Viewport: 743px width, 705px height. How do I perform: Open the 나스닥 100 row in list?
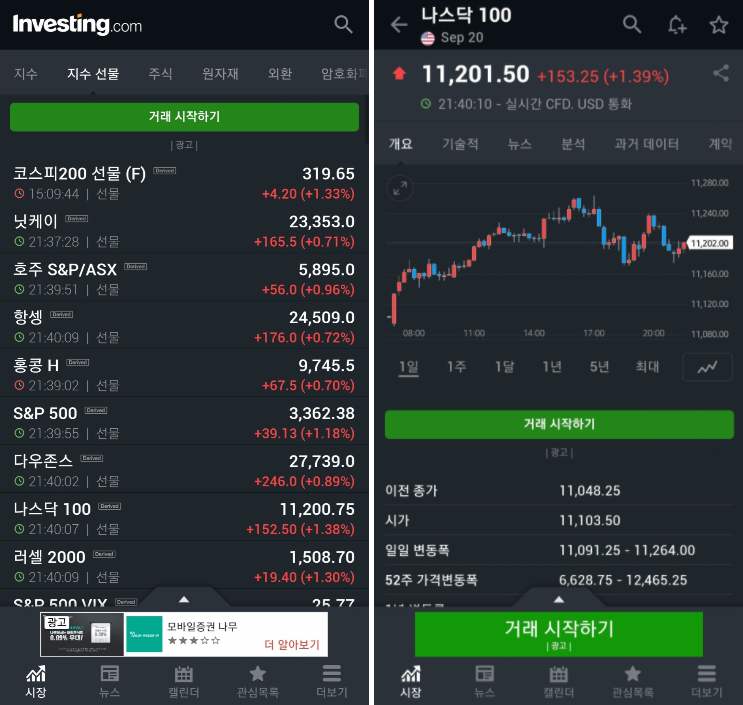pos(184,518)
